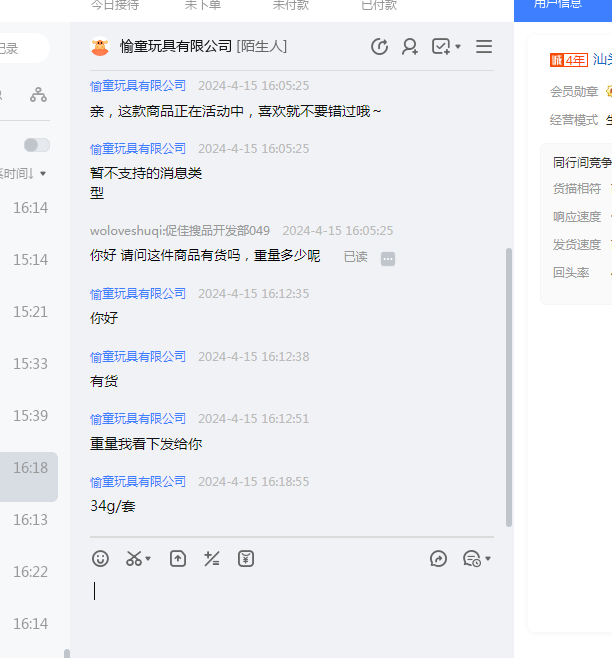Viewport: 612px width, 658px height.
Task: Click the yuan payment request icon
Action: pyautogui.click(x=246, y=559)
